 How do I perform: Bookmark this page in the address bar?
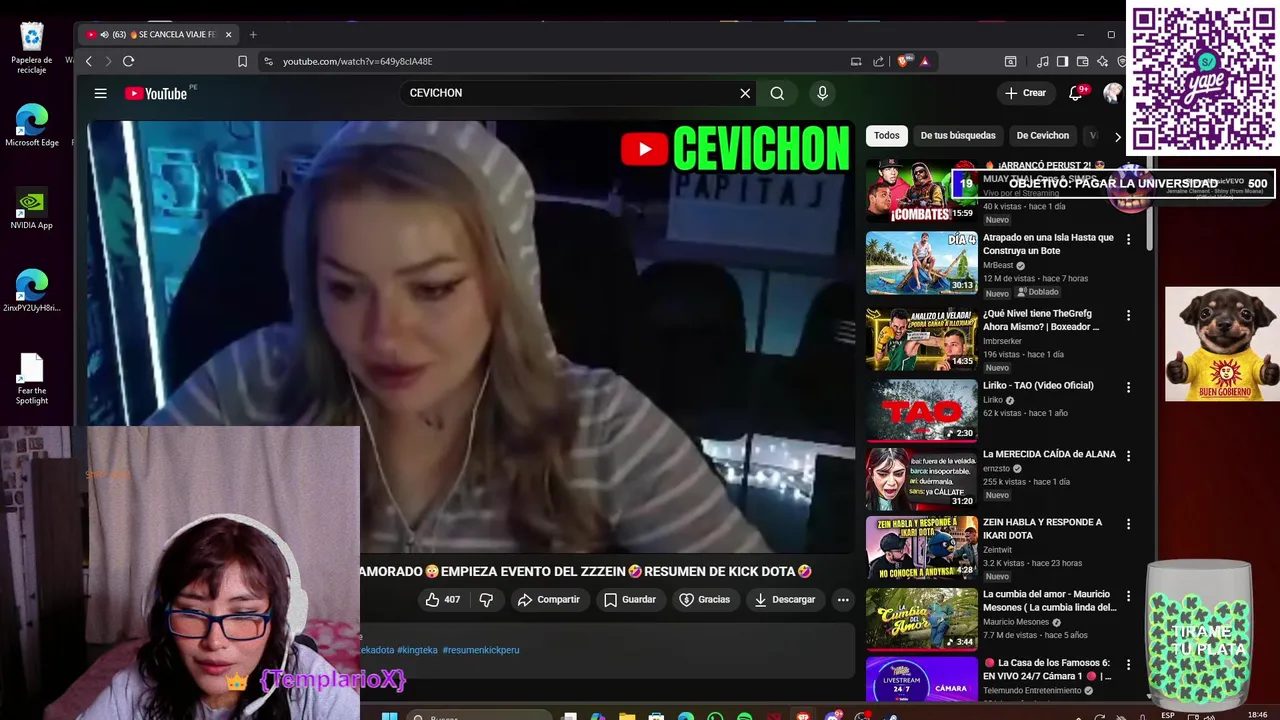pos(242,61)
